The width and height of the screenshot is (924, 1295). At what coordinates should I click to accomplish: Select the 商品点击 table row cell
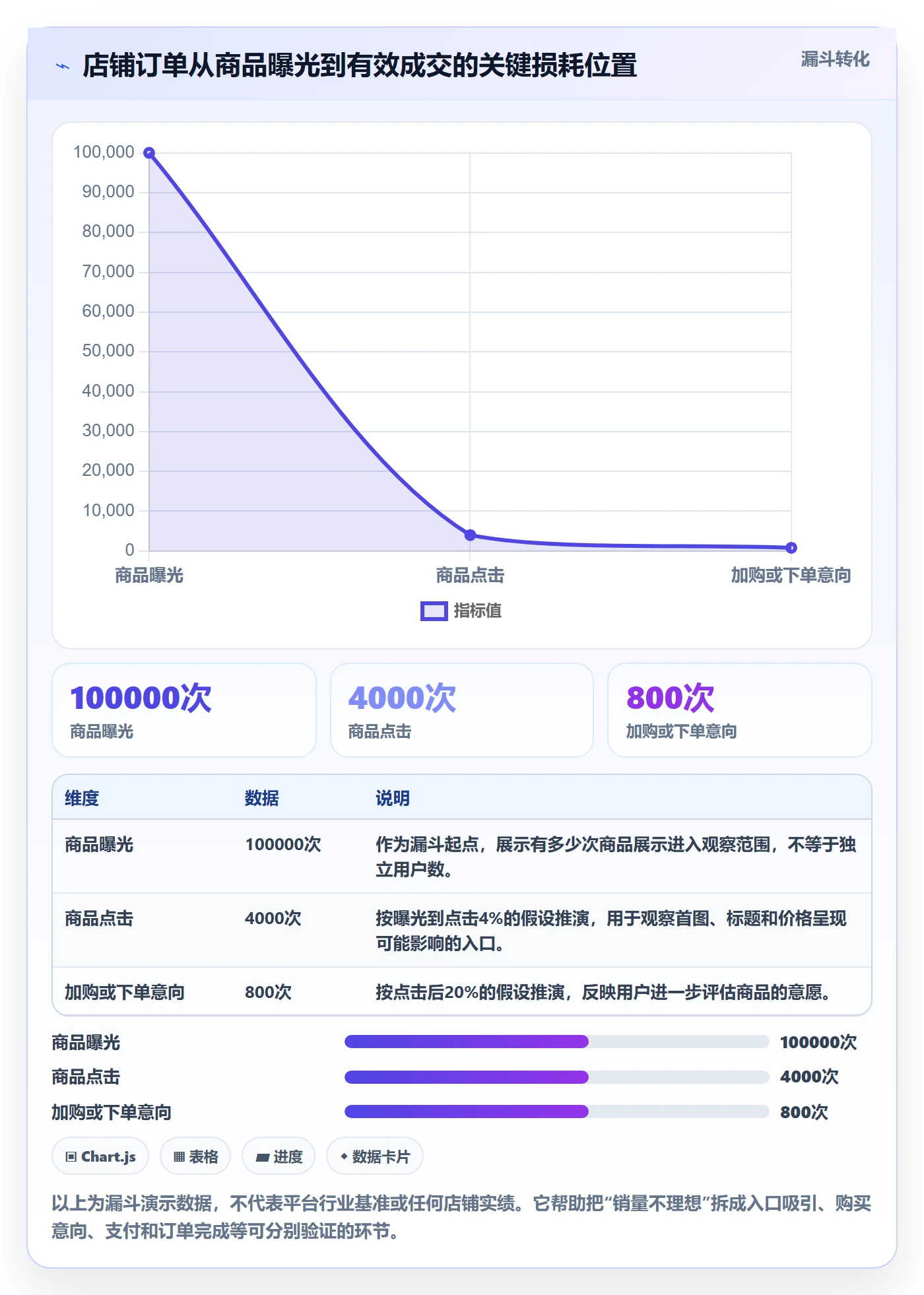click(99, 918)
